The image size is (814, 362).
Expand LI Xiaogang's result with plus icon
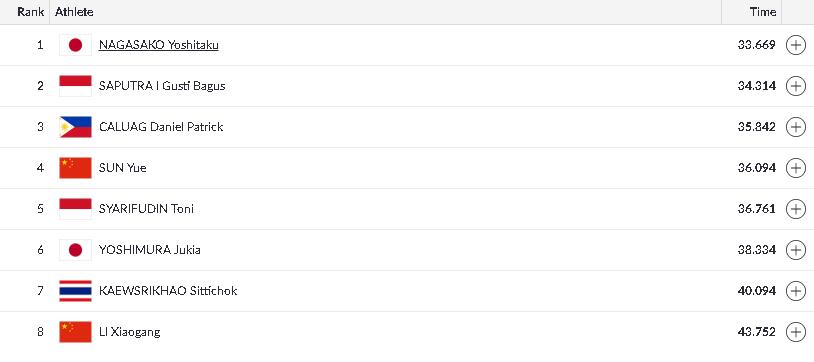point(796,332)
